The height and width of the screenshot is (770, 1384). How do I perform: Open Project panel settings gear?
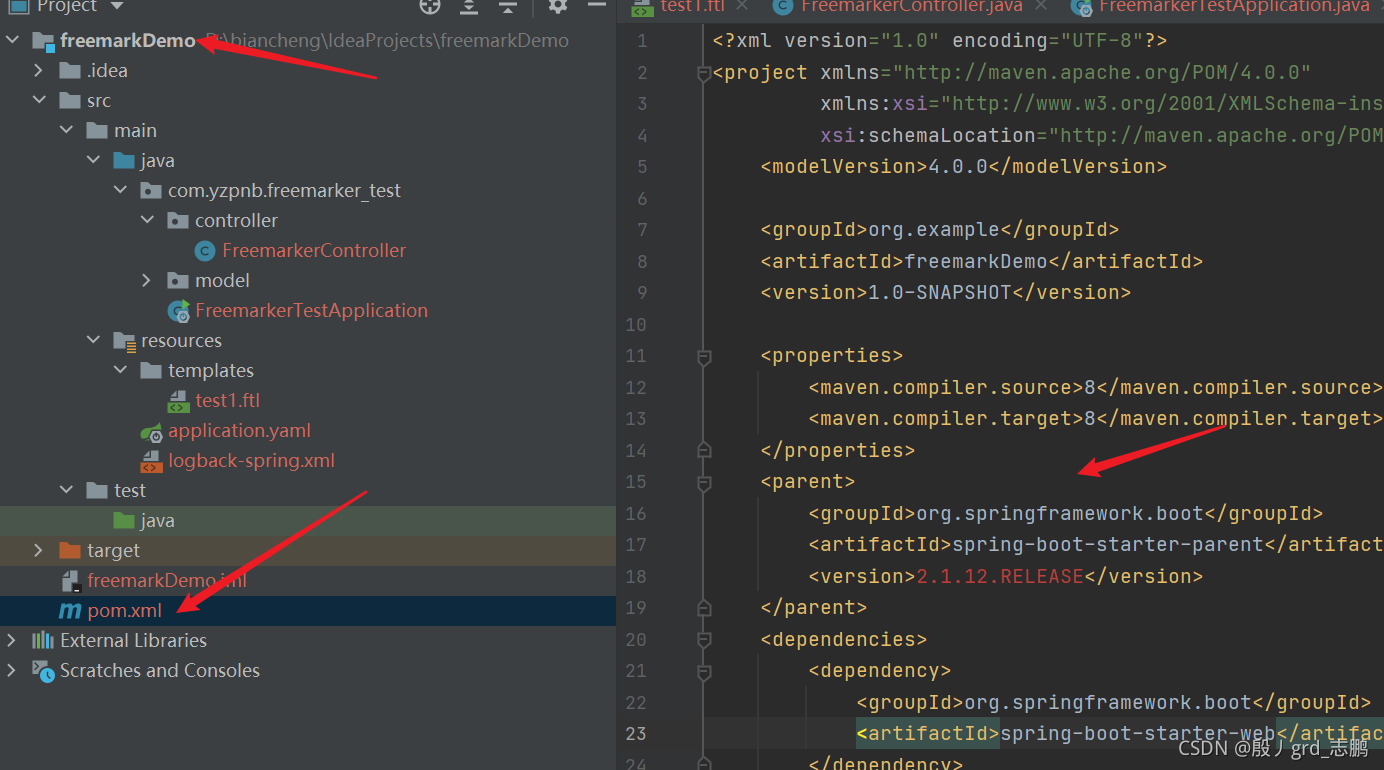coord(558,6)
